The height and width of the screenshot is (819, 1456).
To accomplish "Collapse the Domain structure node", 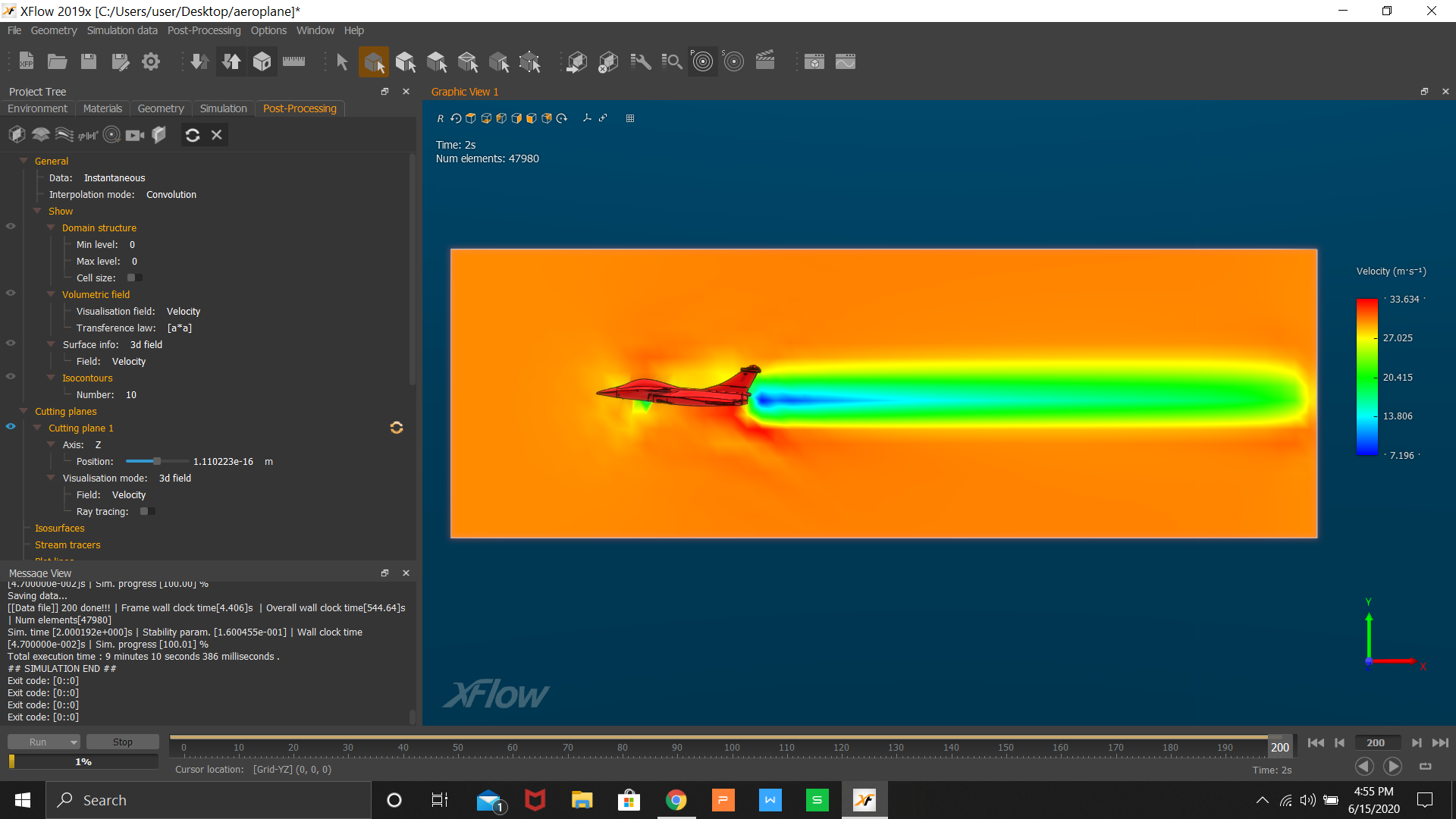I will coord(51,227).
